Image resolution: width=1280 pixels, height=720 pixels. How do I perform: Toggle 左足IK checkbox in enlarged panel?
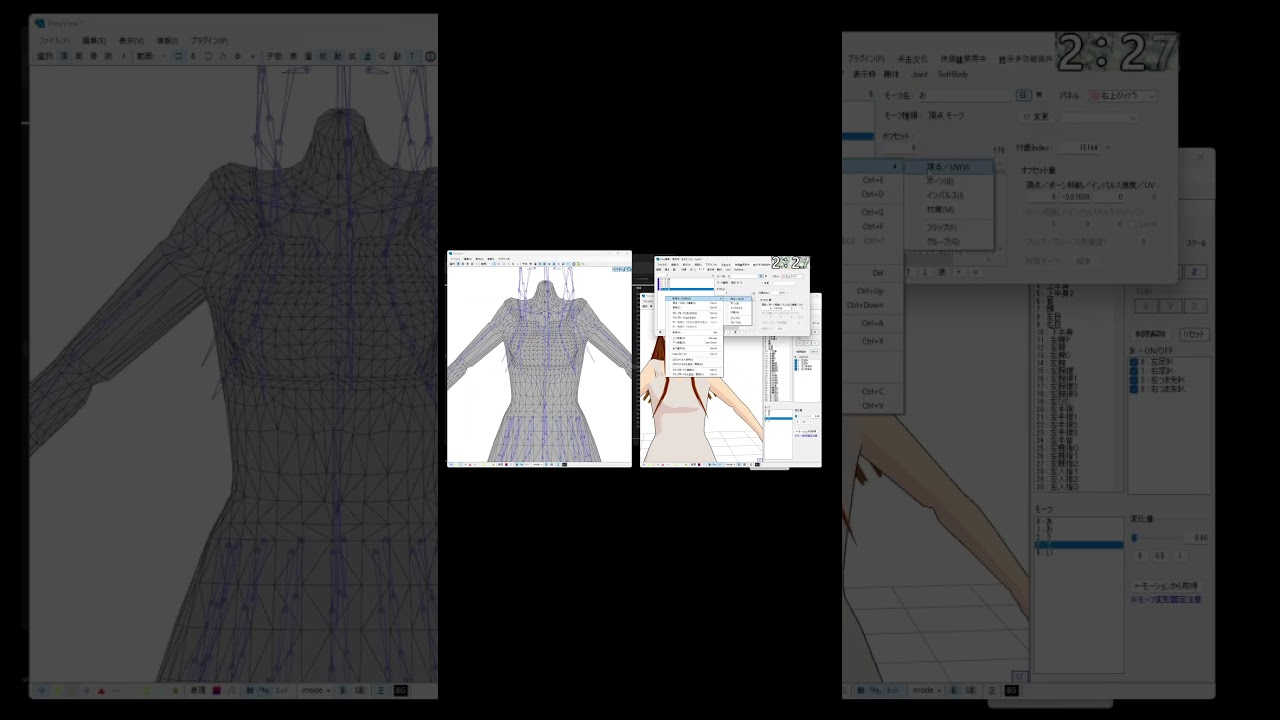pyautogui.click(x=1135, y=362)
